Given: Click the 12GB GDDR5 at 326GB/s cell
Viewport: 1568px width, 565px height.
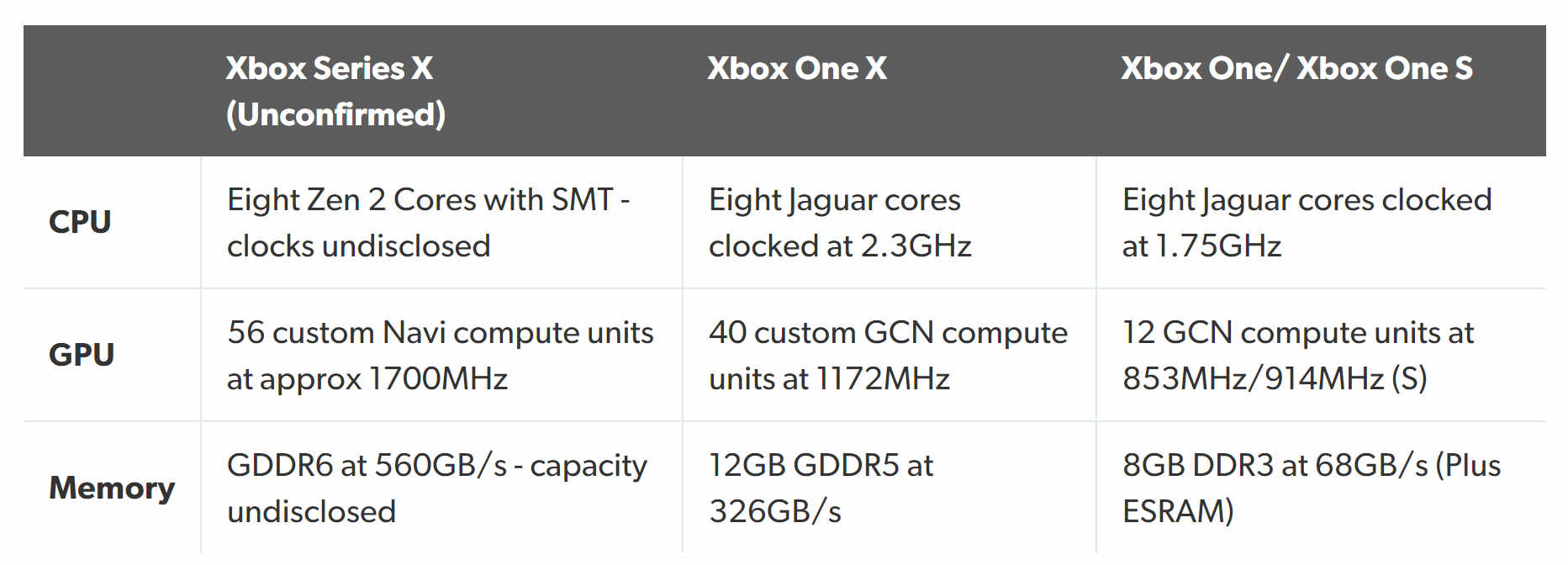Looking at the screenshot, I should (889, 488).
